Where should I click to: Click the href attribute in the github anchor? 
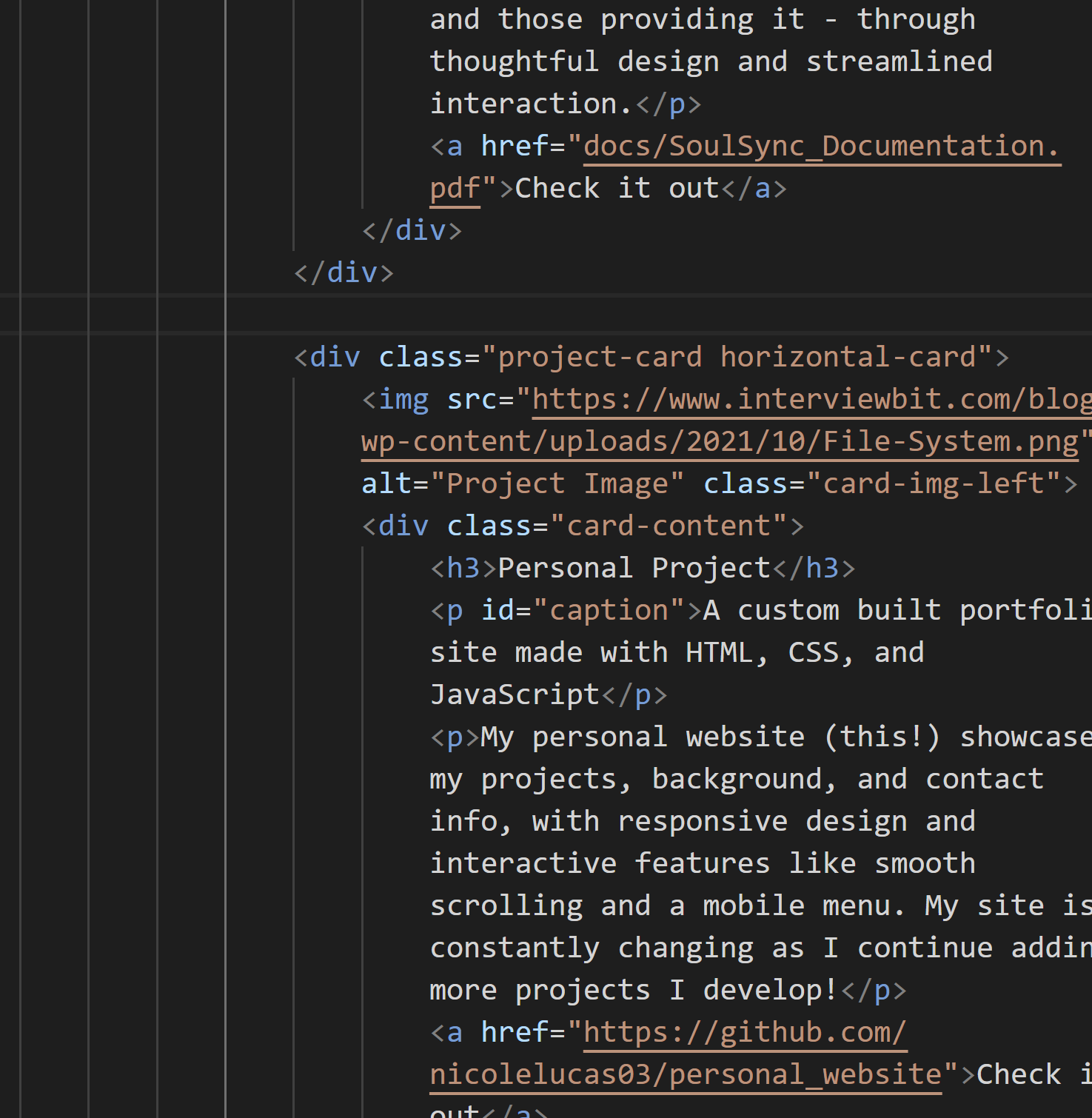pyautogui.click(x=515, y=1031)
